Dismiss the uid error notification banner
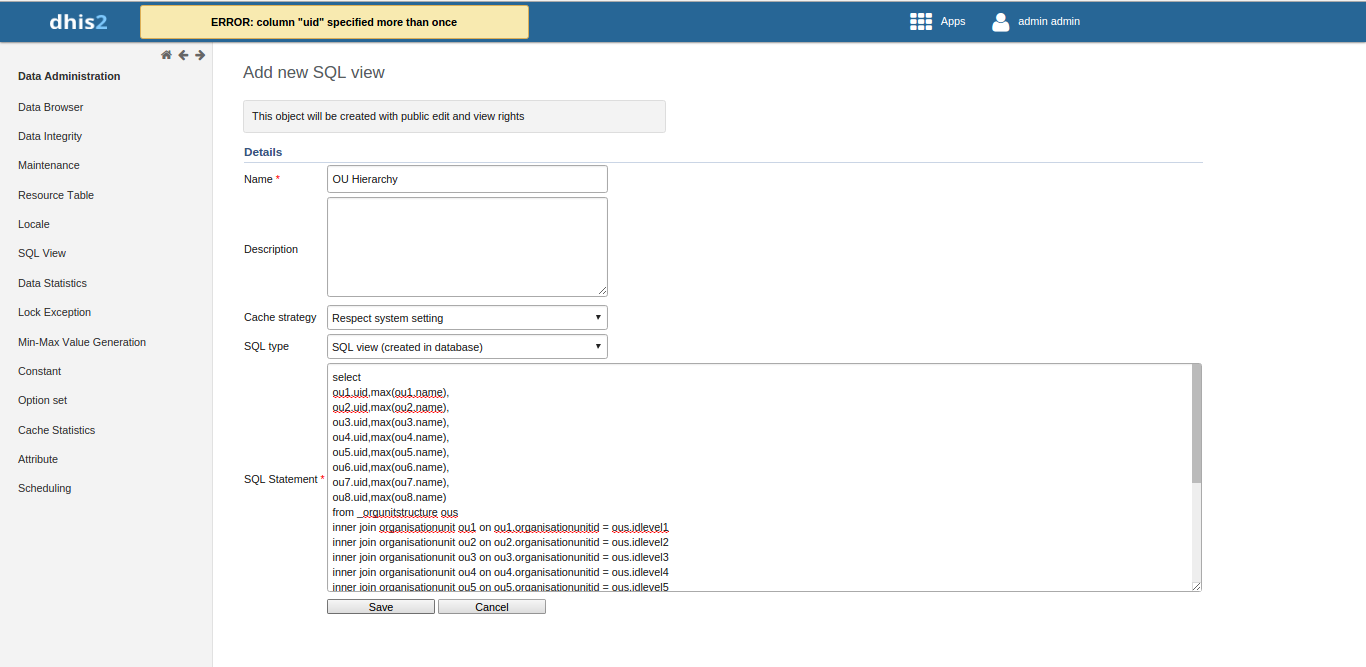 pos(334,22)
